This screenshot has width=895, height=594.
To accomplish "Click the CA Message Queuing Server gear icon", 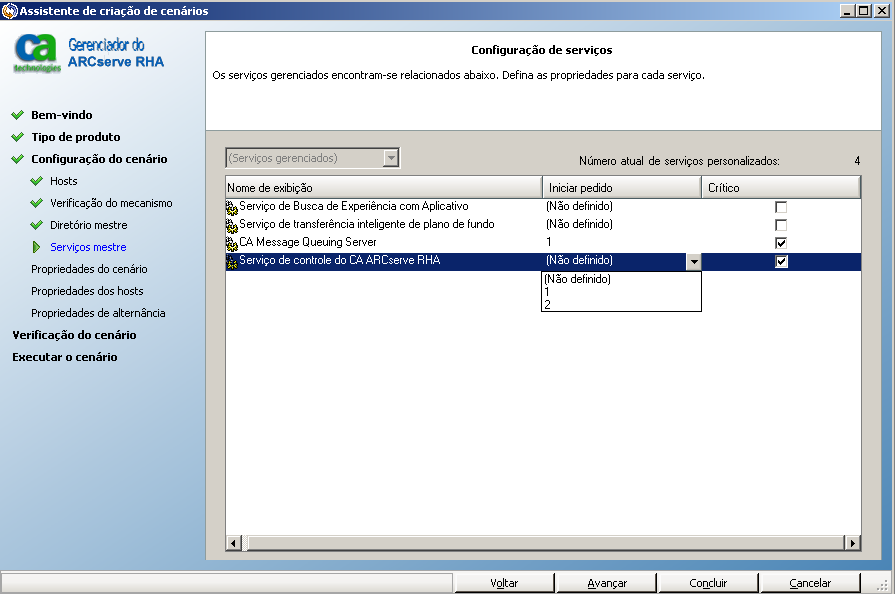I will click(x=232, y=243).
